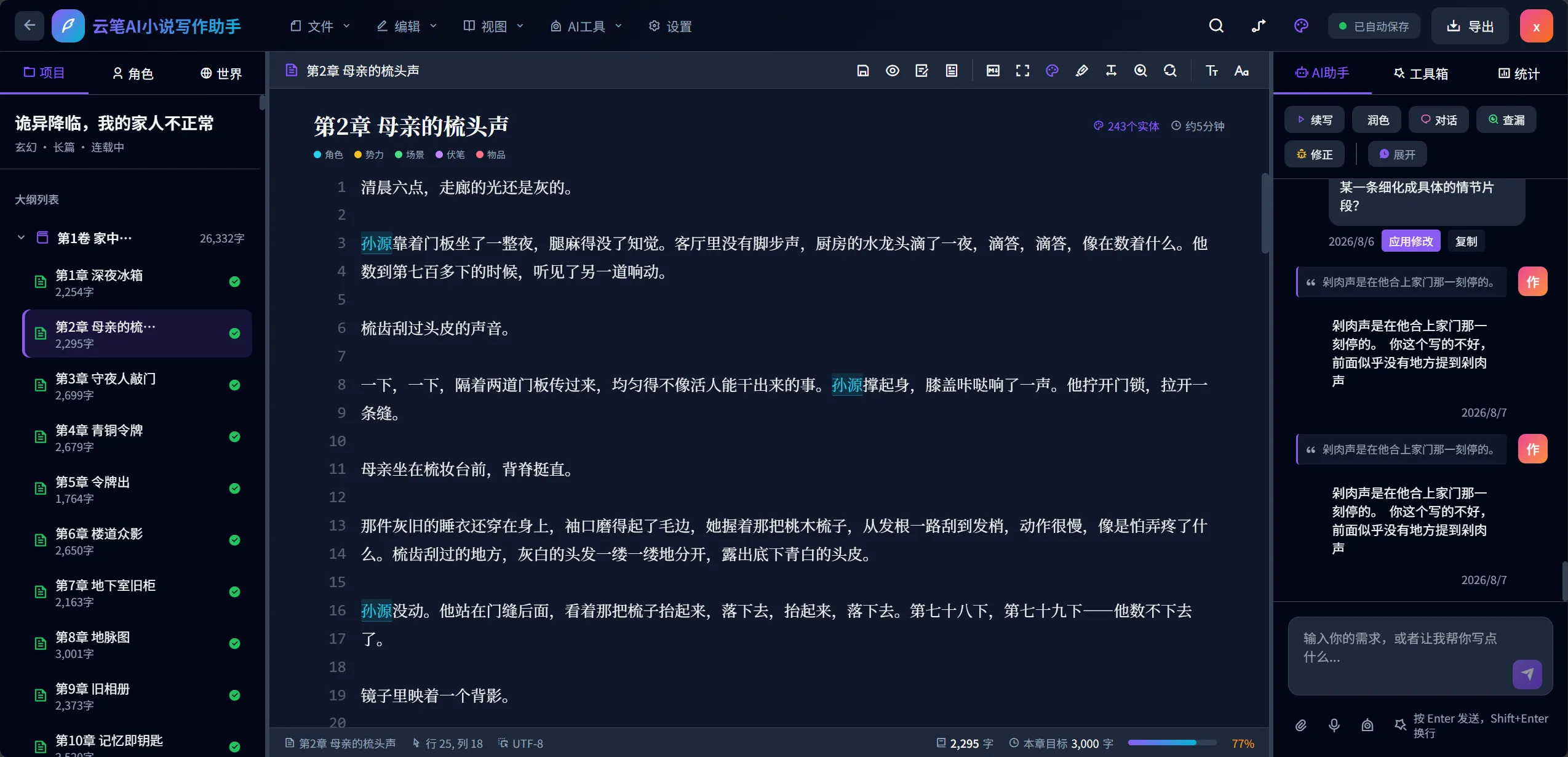Screen dimensions: 1568x757
Task: Click the 导出 export button
Action: pyautogui.click(x=1470, y=26)
